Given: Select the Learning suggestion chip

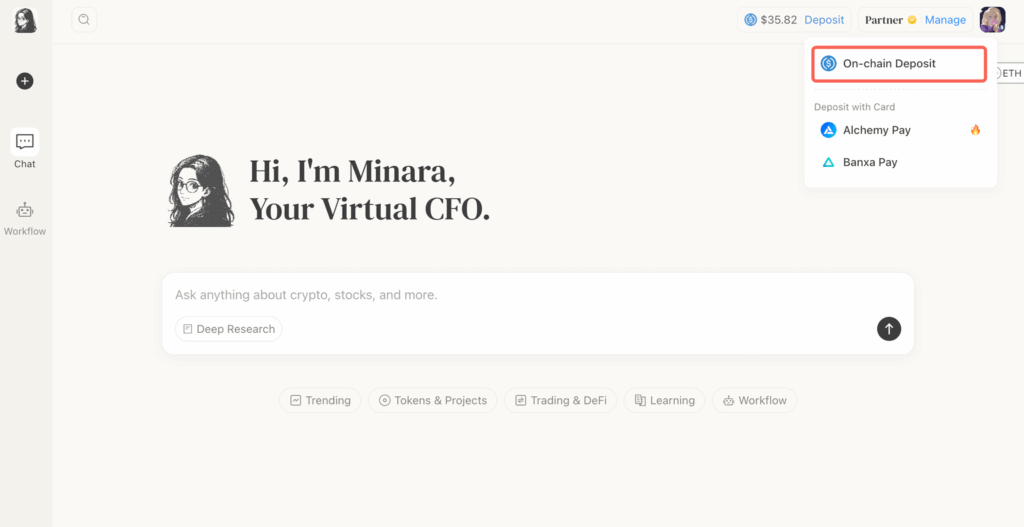Looking at the screenshot, I should 664,400.
